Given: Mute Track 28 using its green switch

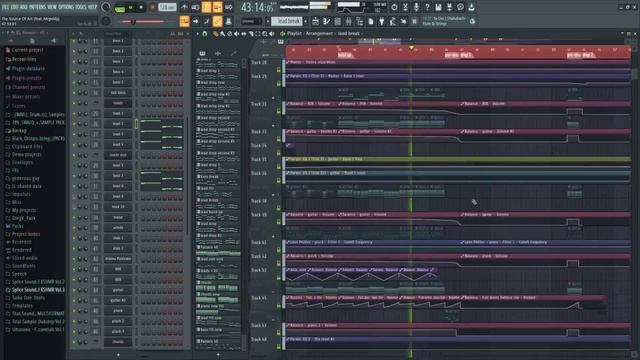Looking at the screenshot, I should (279, 69).
